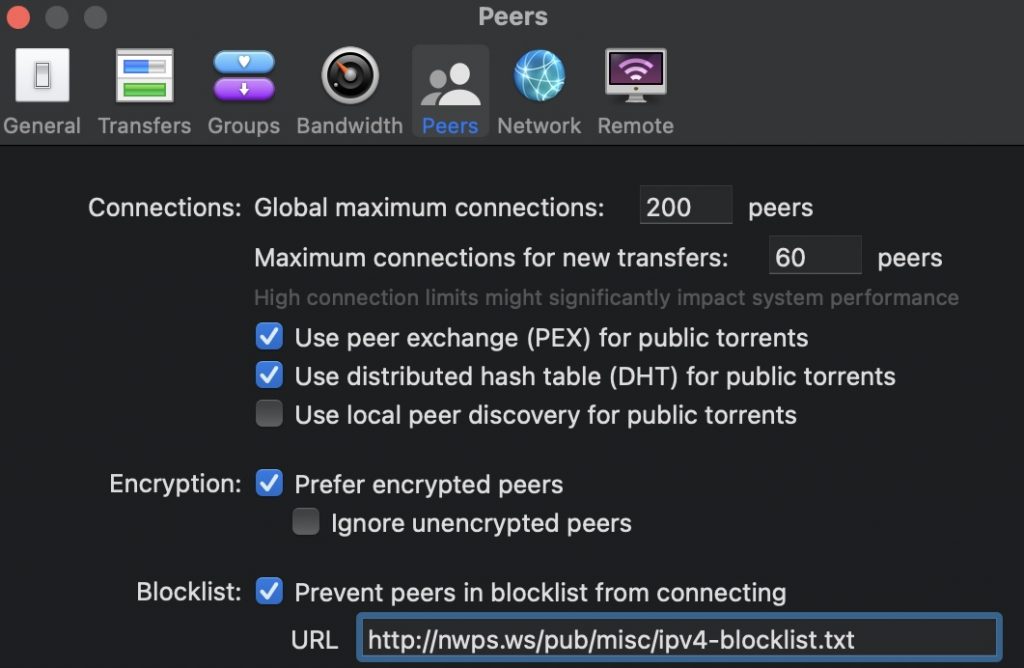
Task: Open the Network globe icon
Action: pyautogui.click(x=539, y=76)
